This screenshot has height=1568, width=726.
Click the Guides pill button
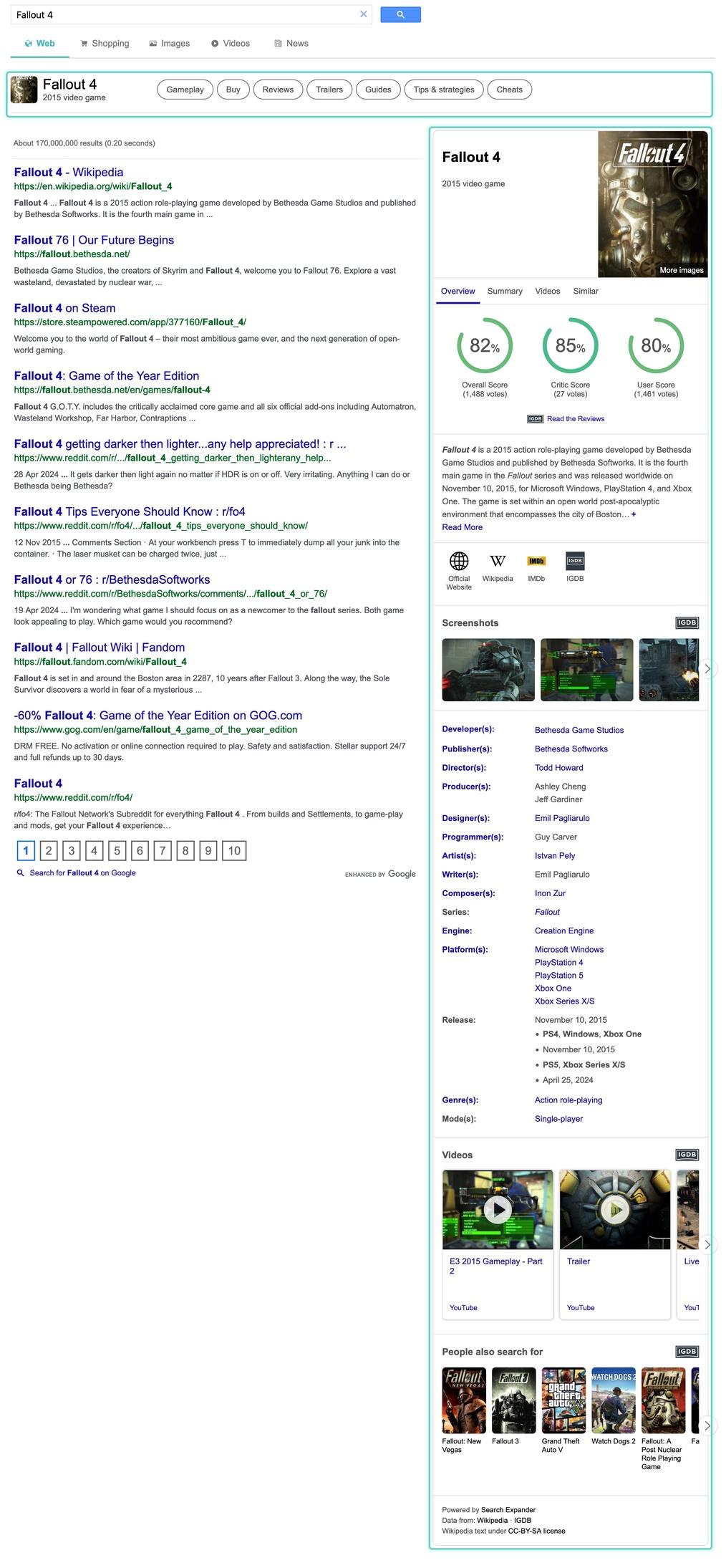[378, 90]
